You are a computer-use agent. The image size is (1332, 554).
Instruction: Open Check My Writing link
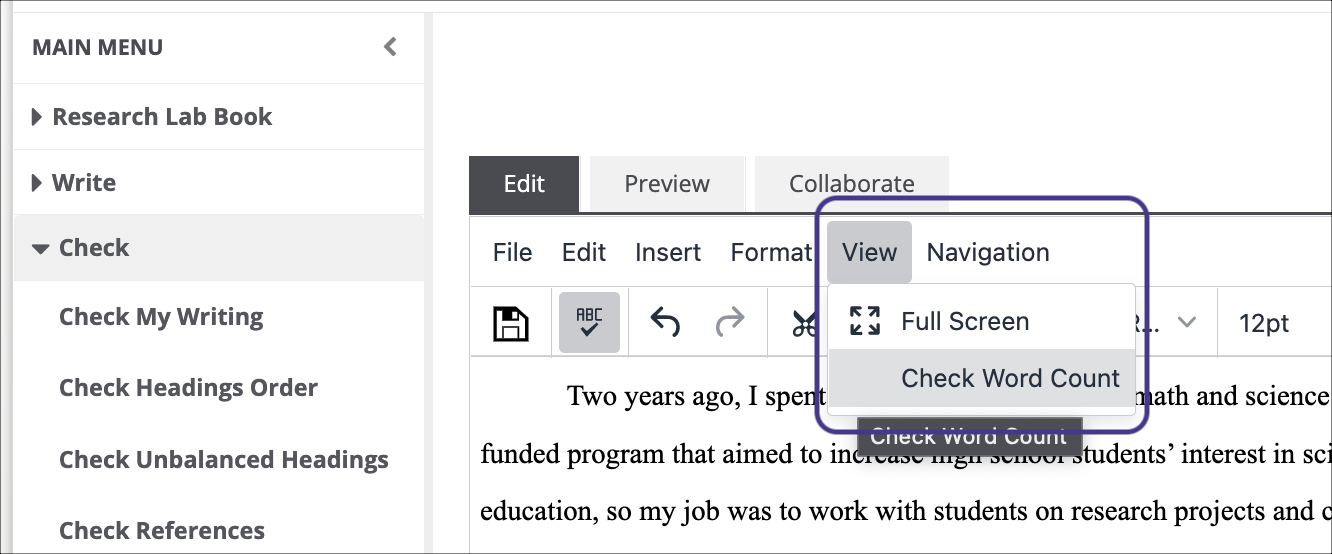click(161, 317)
